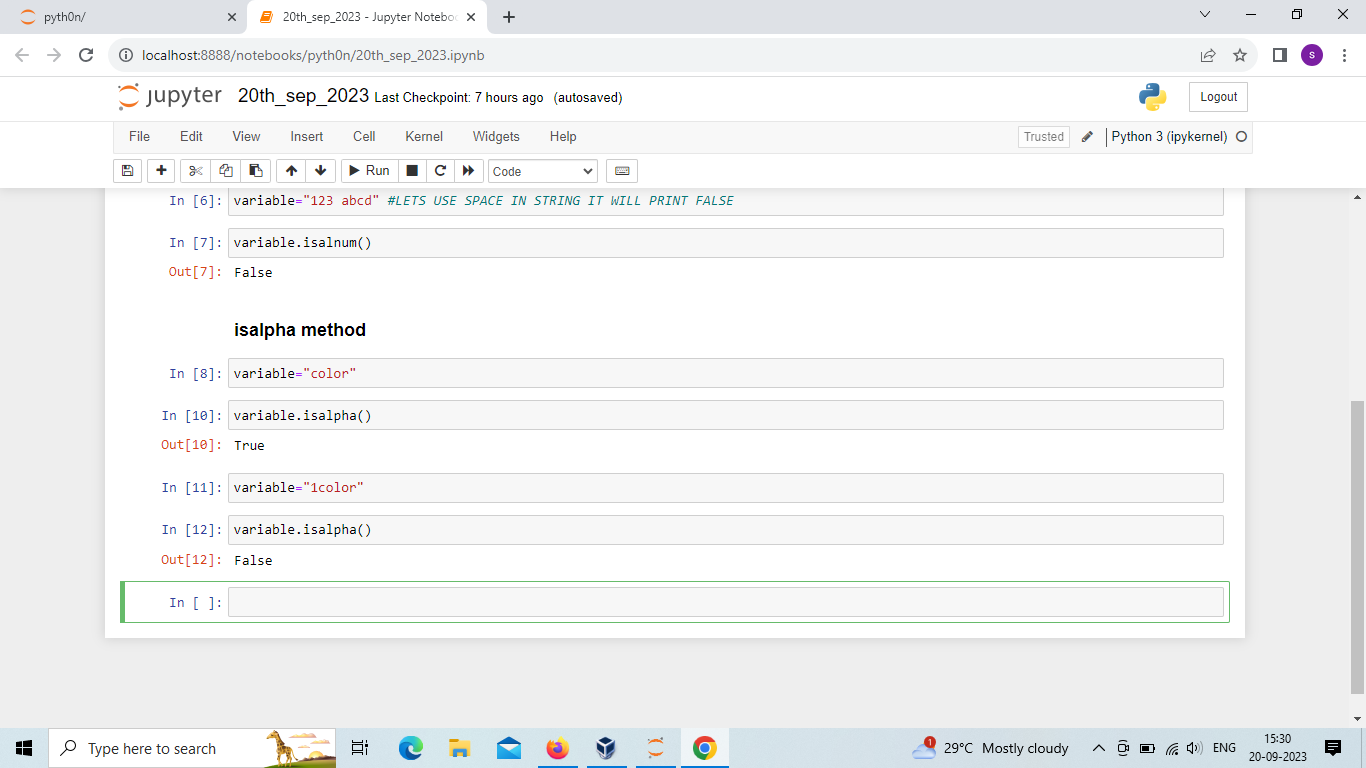This screenshot has width=1366, height=768.
Task: Click the Logout button
Action: (x=1217, y=96)
